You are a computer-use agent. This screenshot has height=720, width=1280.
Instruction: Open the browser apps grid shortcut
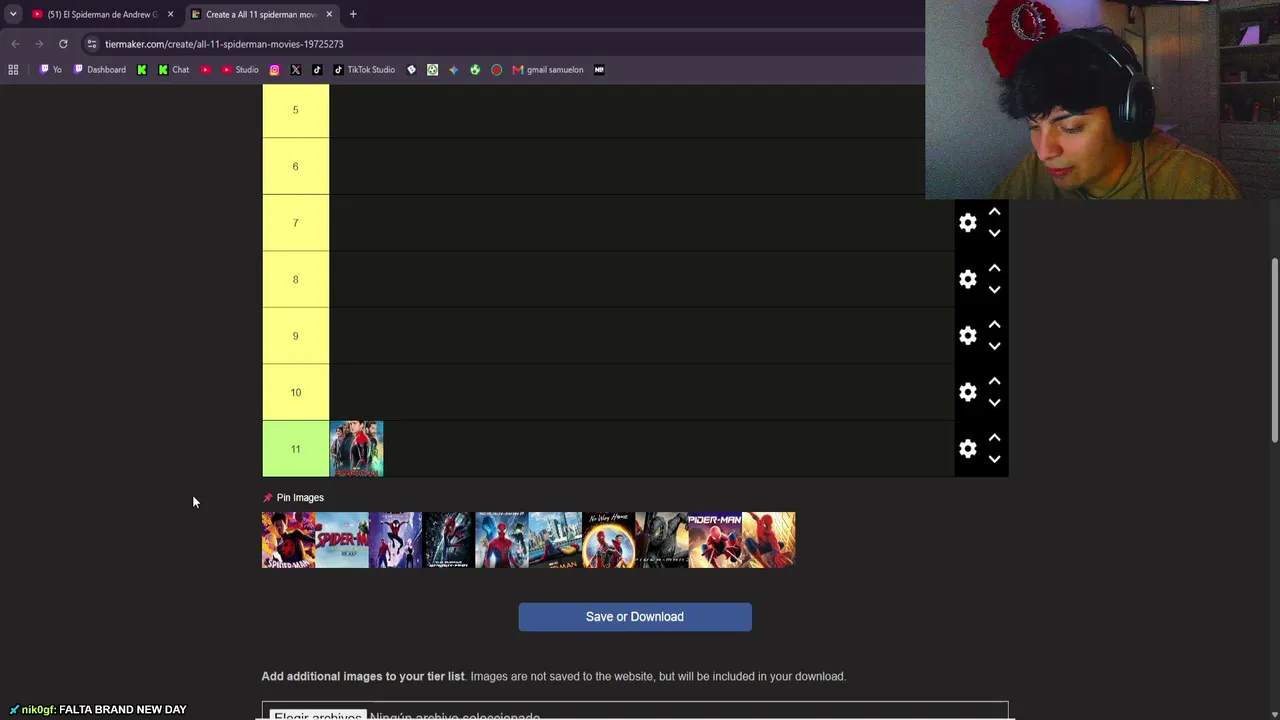[13, 70]
